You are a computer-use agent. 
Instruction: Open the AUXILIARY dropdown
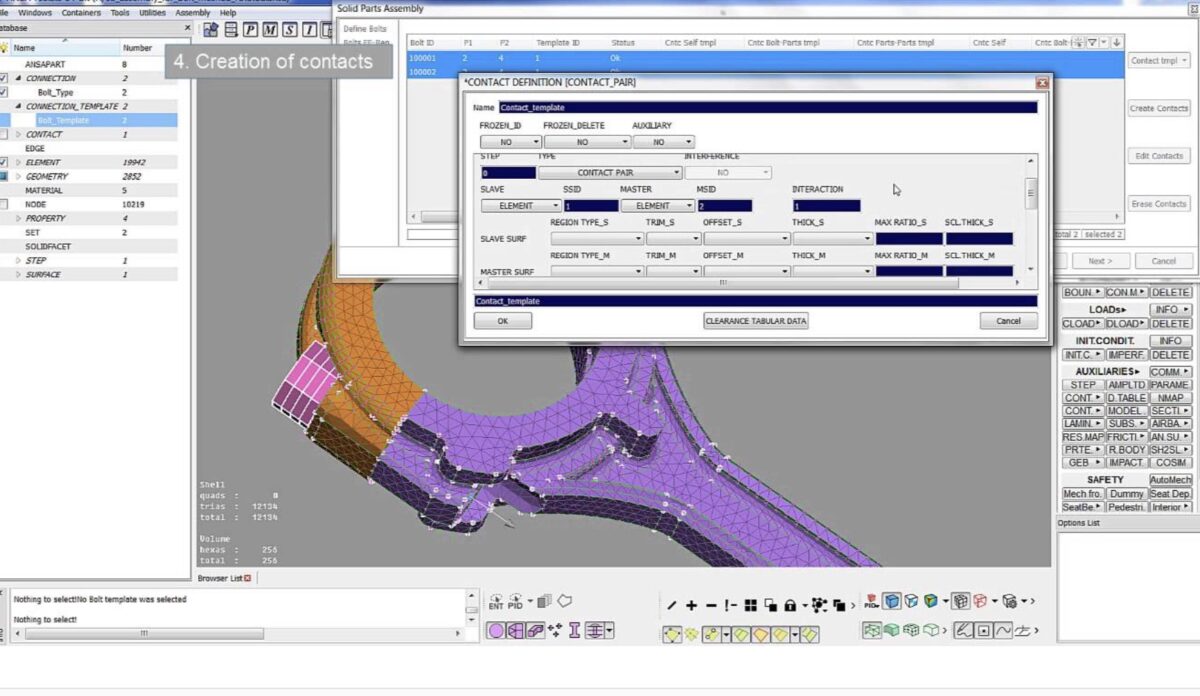click(x=663, y=142)
